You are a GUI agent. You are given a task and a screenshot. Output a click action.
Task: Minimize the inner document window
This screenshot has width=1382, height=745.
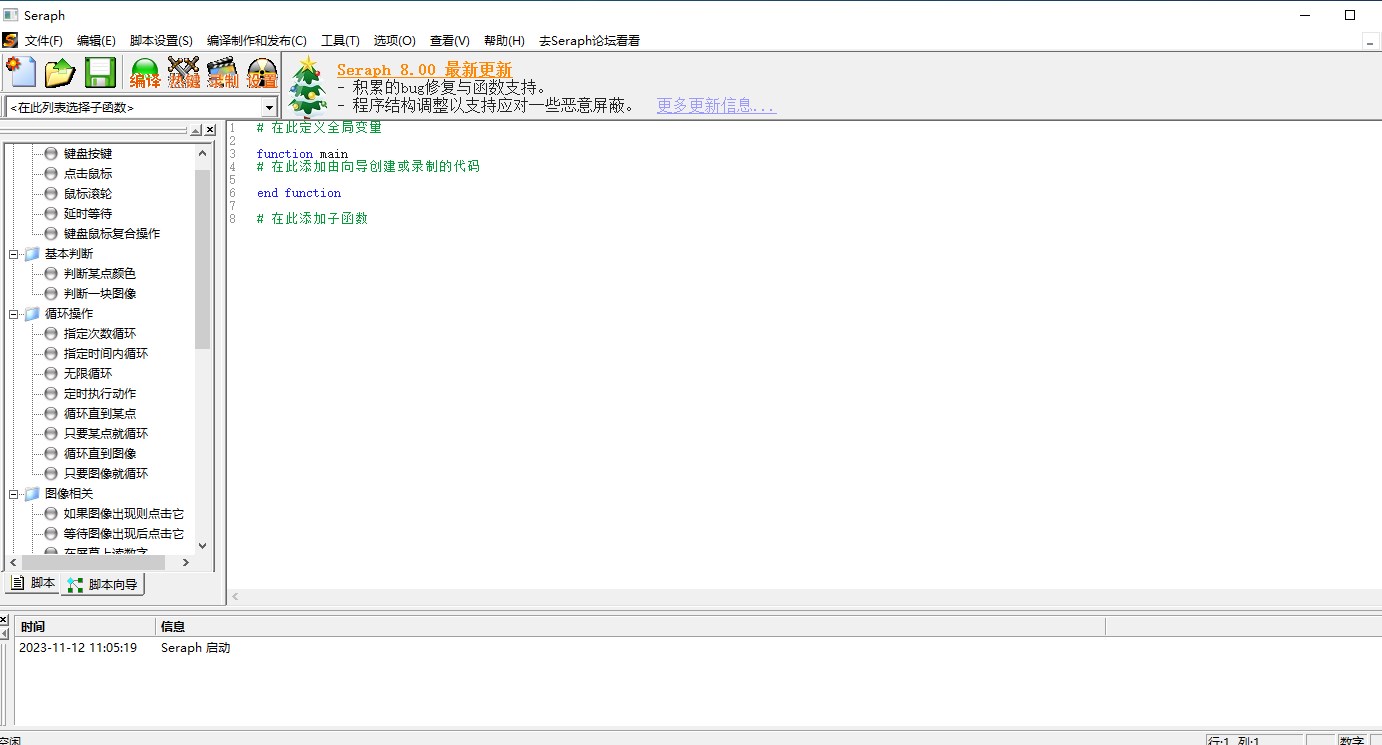1370,42
